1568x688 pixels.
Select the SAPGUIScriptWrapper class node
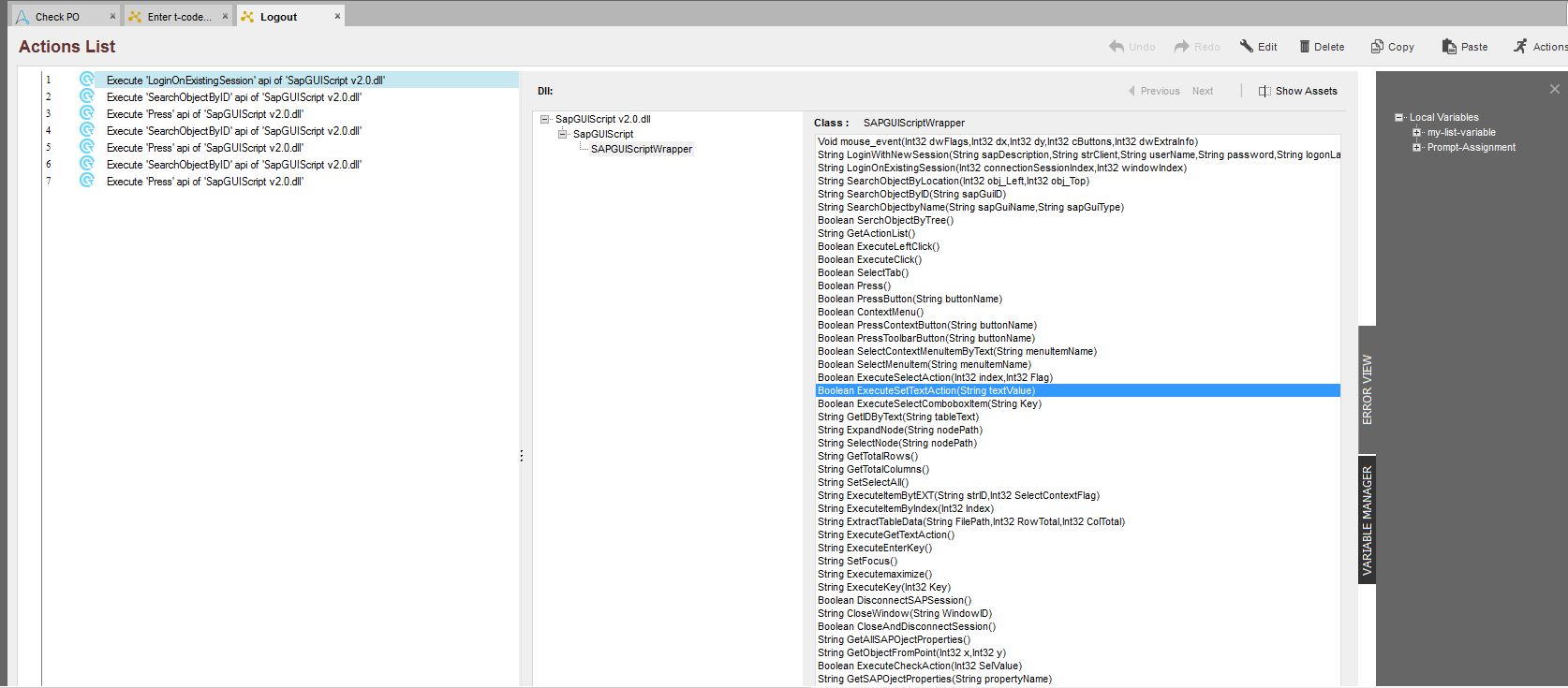(642, 149)
